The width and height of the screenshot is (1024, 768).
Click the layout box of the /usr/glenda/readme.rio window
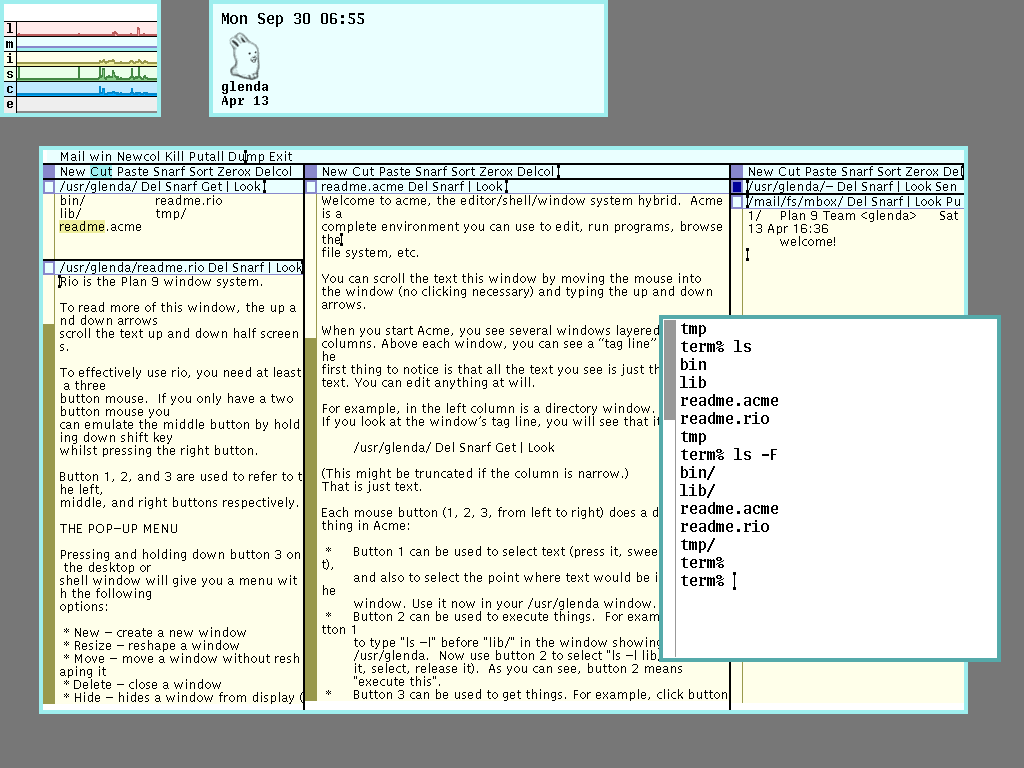click(49, 267)
